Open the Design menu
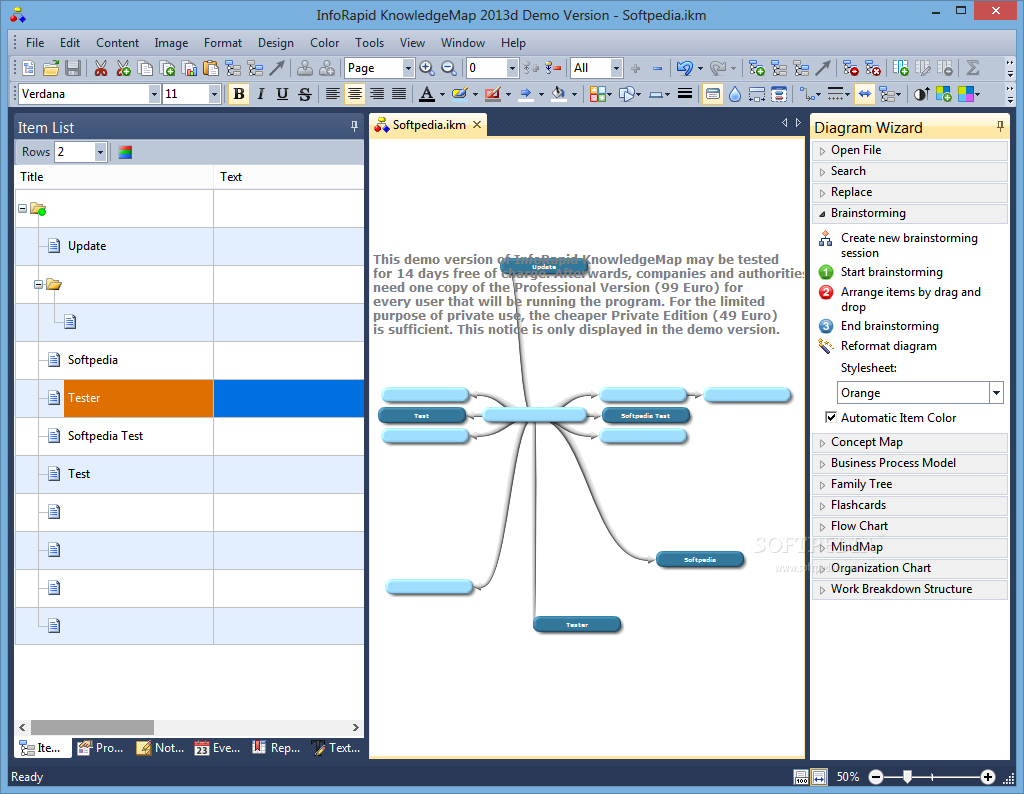Viewport: 1024px width, 794px height. pyautogui.click(x=276, y=42)
